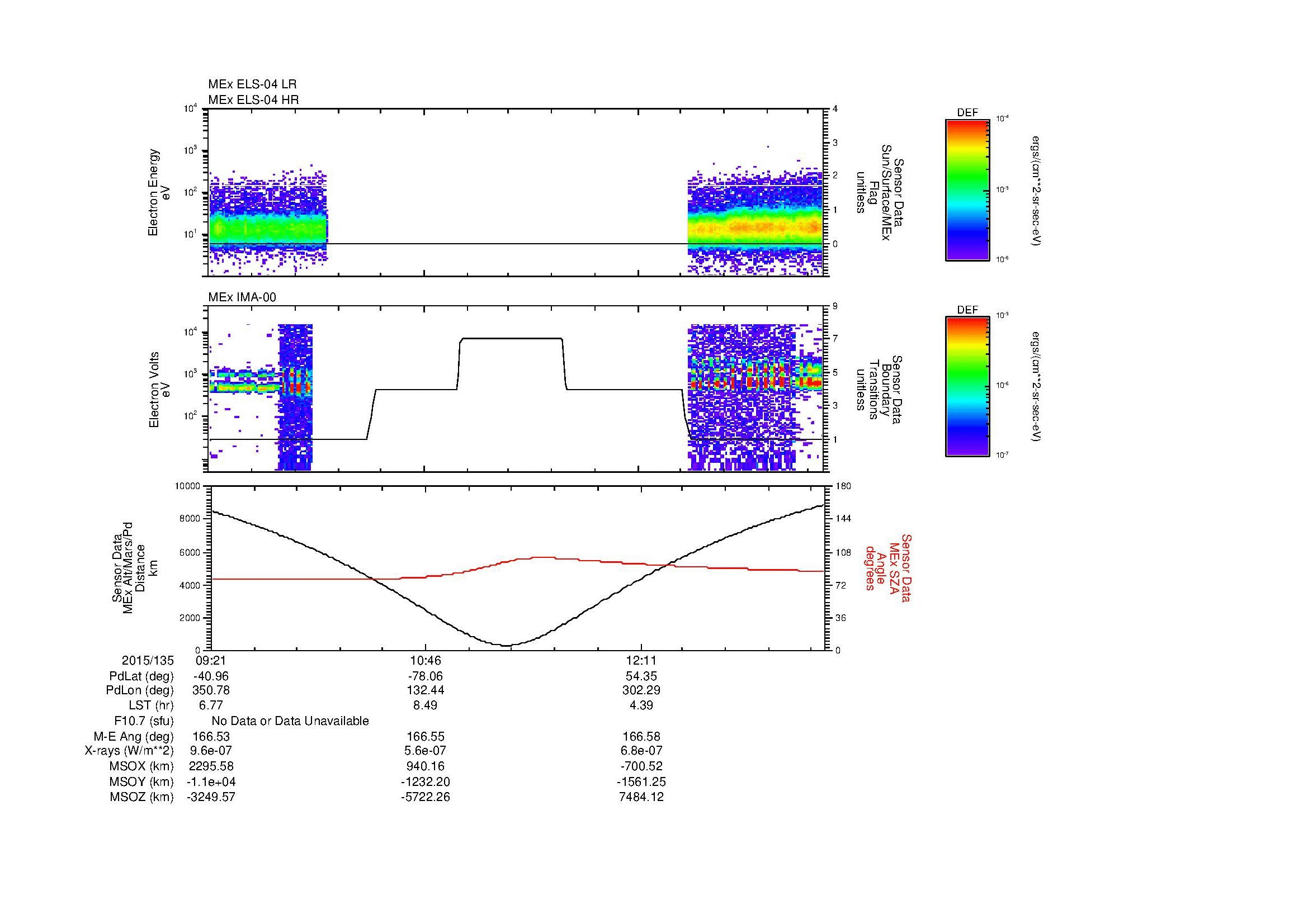Click the boundary transition plateau at level 7
The width and height of the screenshot is (1308, 924).
pyautogui.click(x=511, y=339)
